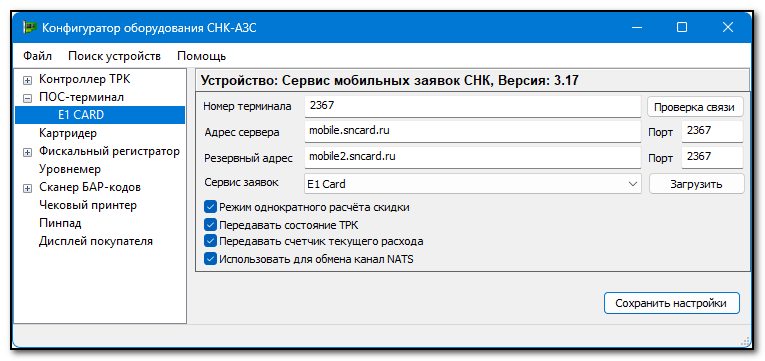
Task: Click the Адрес сервера label
Action: pos(242,132)
